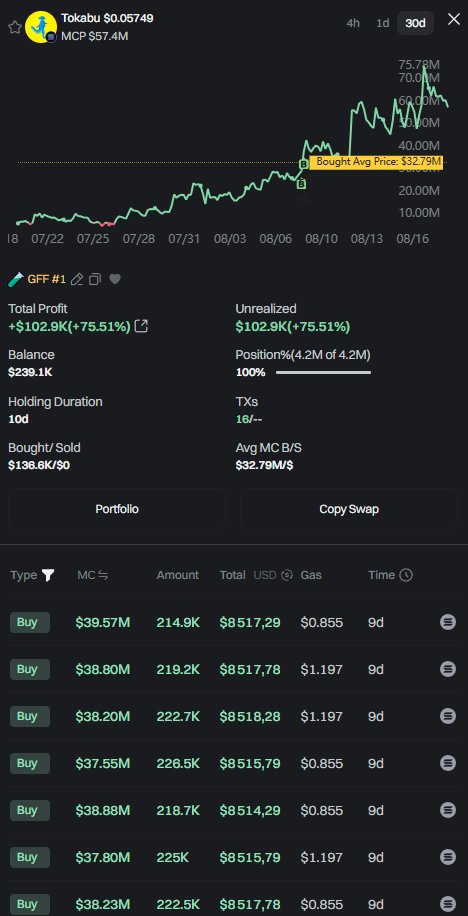Switch chart to 1d timeframe
The width and height of the screenshot is (468, 916).
coord(383,23)
